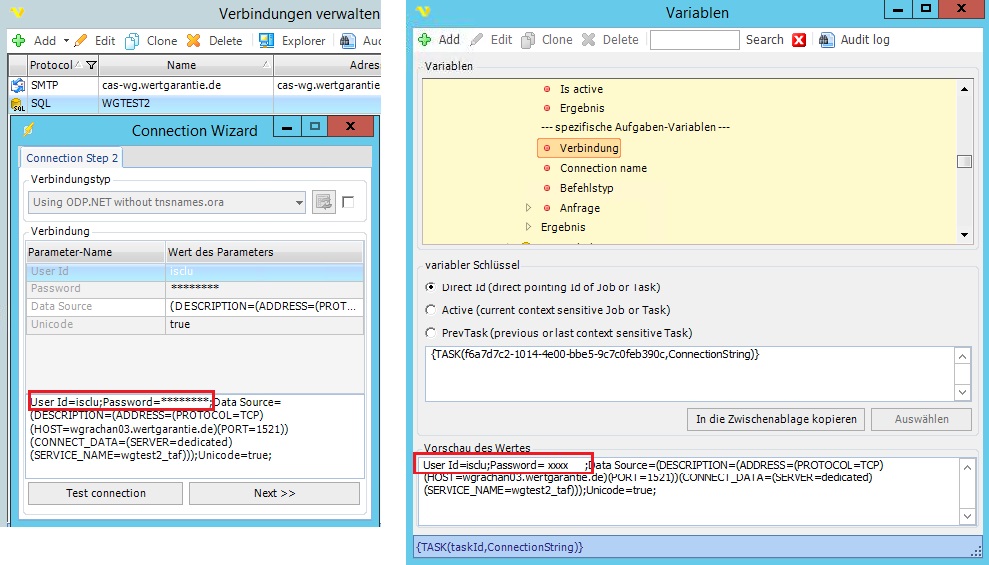Open Audit log in Variablen window
The image size is (989, 565).
coord(855,40)
